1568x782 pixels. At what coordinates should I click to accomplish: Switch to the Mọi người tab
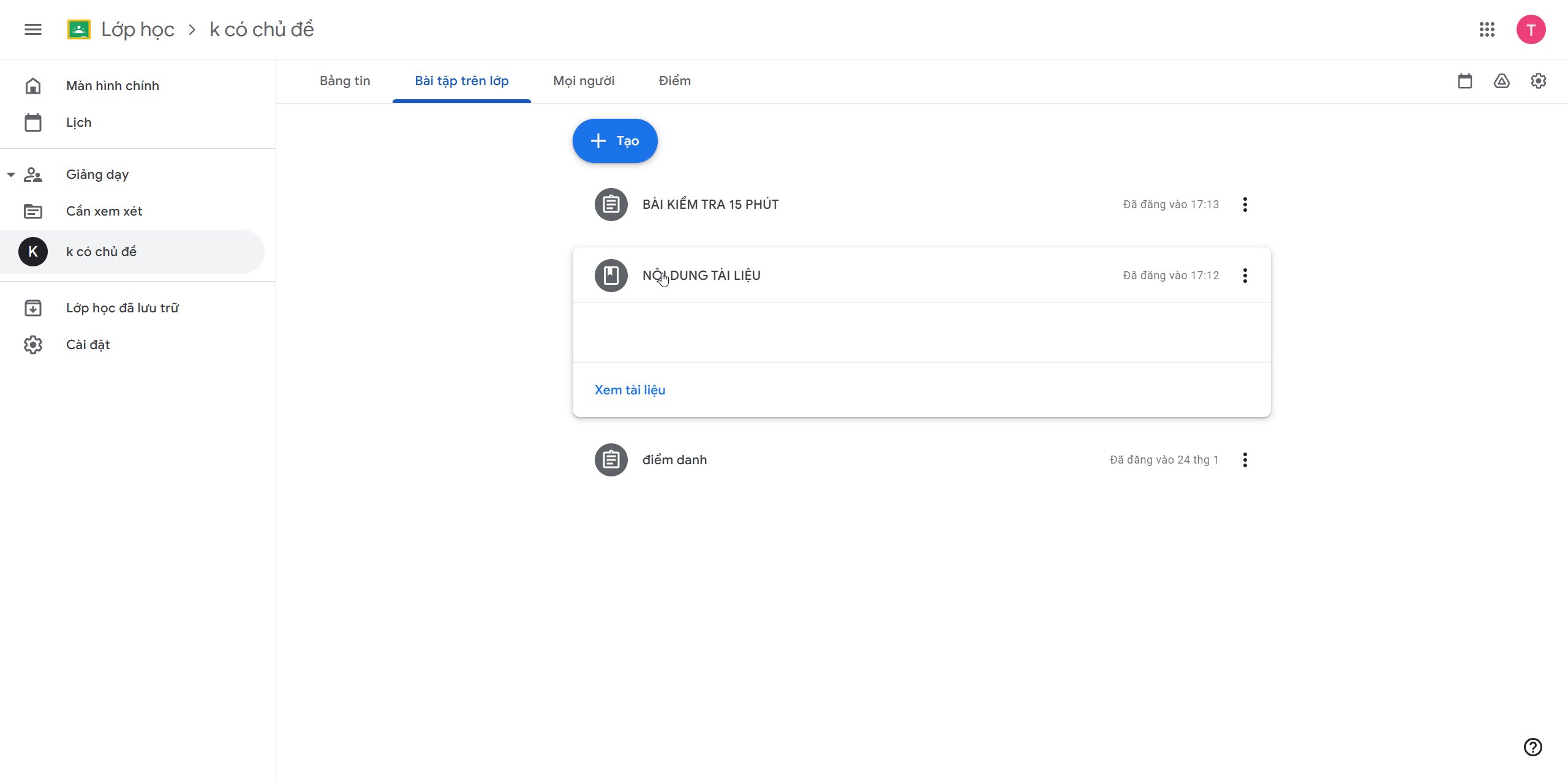tap(584, 81)
